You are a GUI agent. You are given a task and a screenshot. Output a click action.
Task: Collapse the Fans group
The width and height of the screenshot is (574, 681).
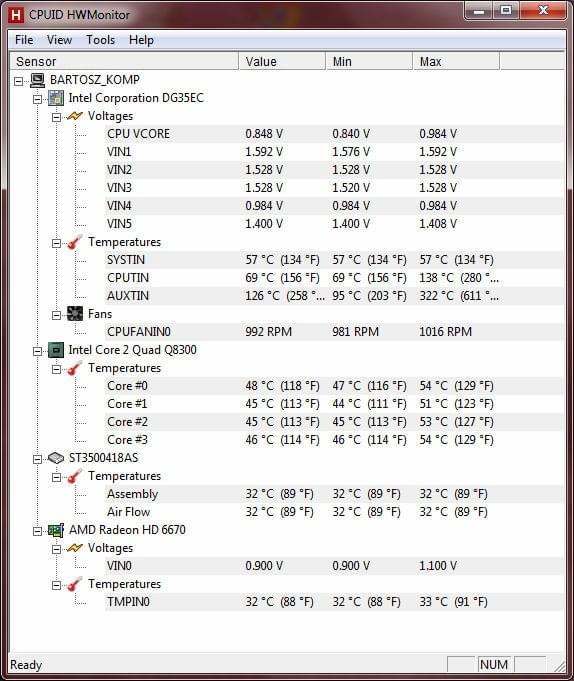56,315
